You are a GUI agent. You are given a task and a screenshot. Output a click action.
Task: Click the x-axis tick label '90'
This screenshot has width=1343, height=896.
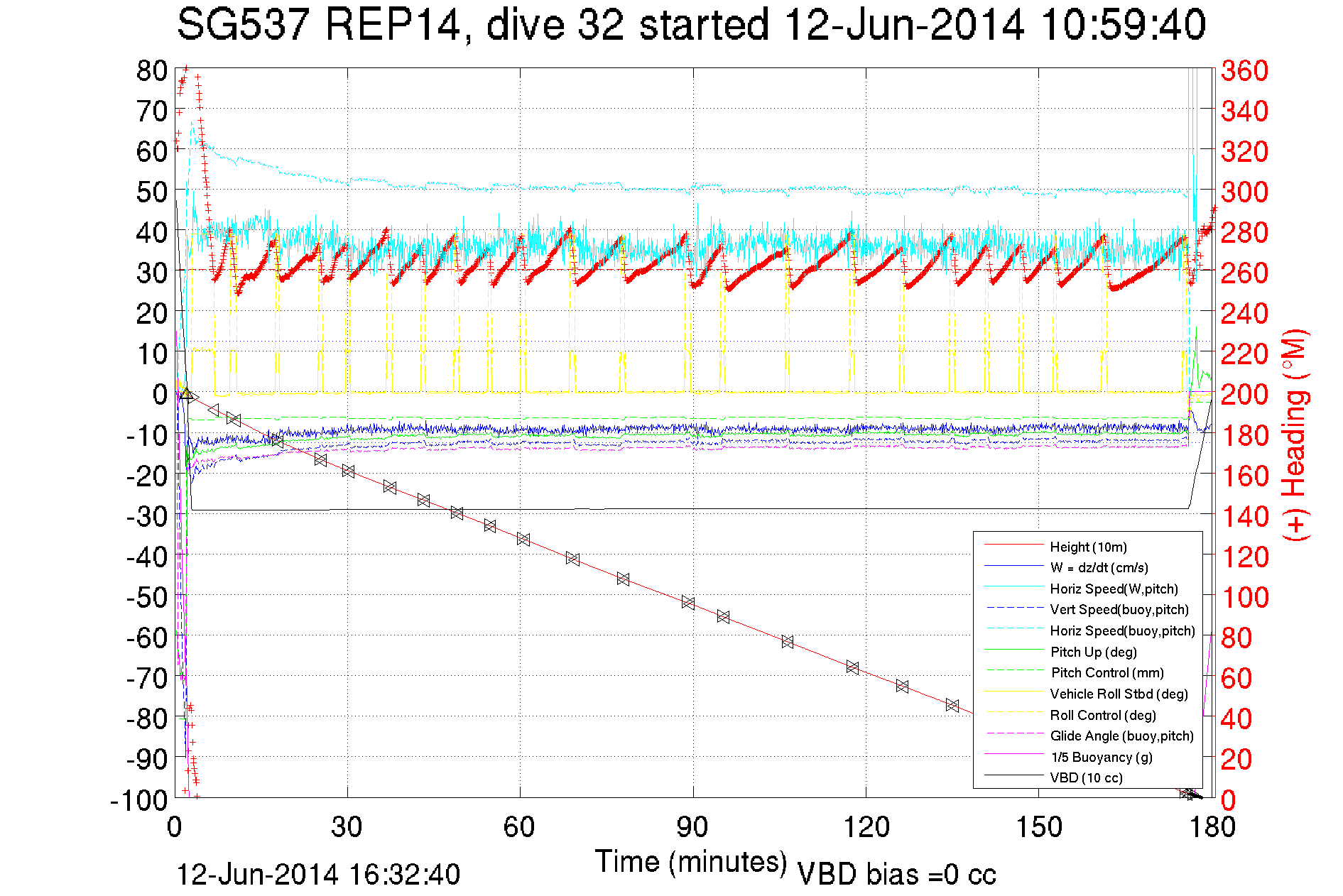[692, 827]
